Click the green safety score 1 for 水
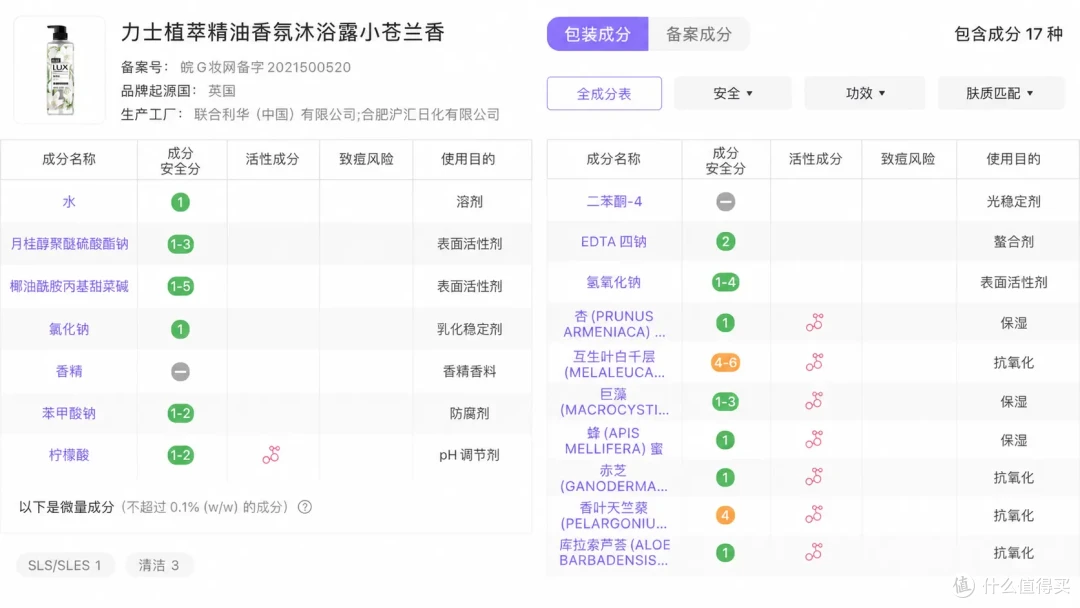The width and height of the screenshot is (1080, 608). point(180,202)
